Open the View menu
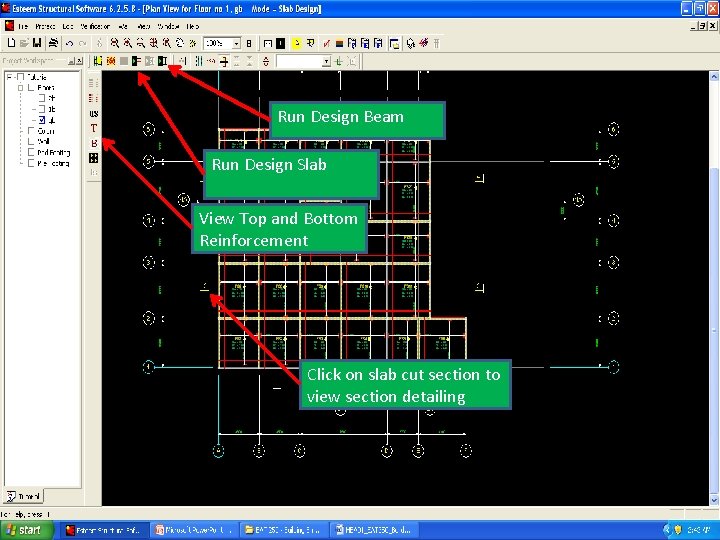The width and height of the screenshot is (720, 540). [144, 27]
